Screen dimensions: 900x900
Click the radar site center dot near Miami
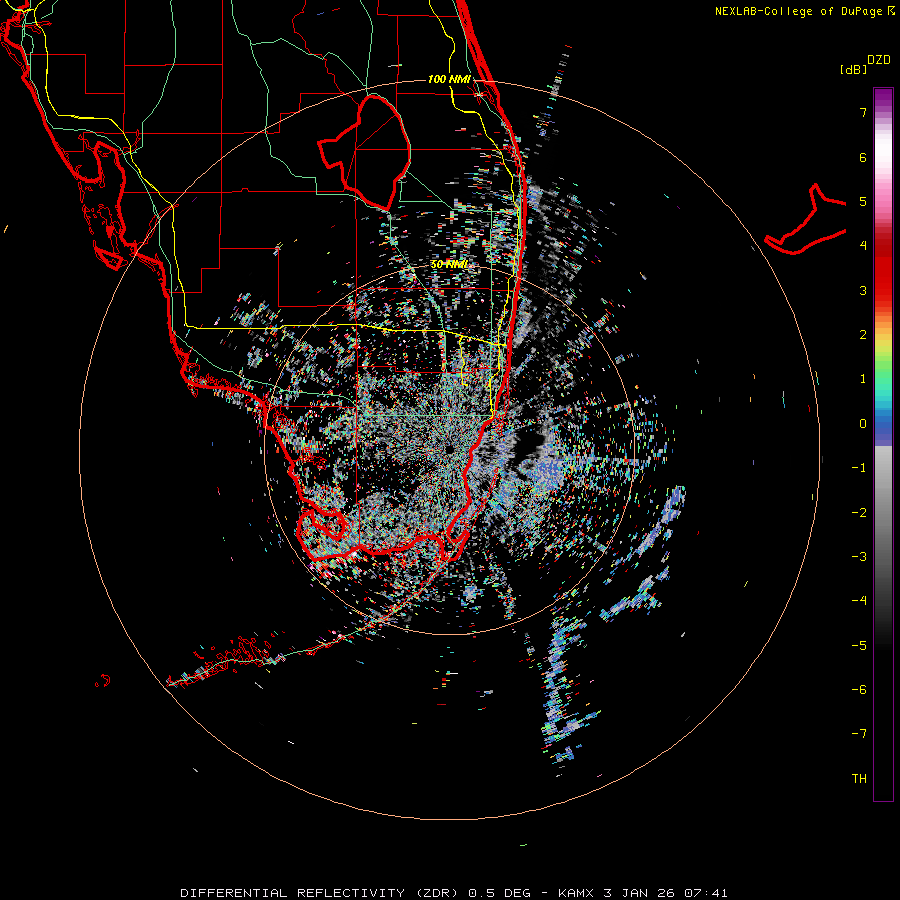449,449
